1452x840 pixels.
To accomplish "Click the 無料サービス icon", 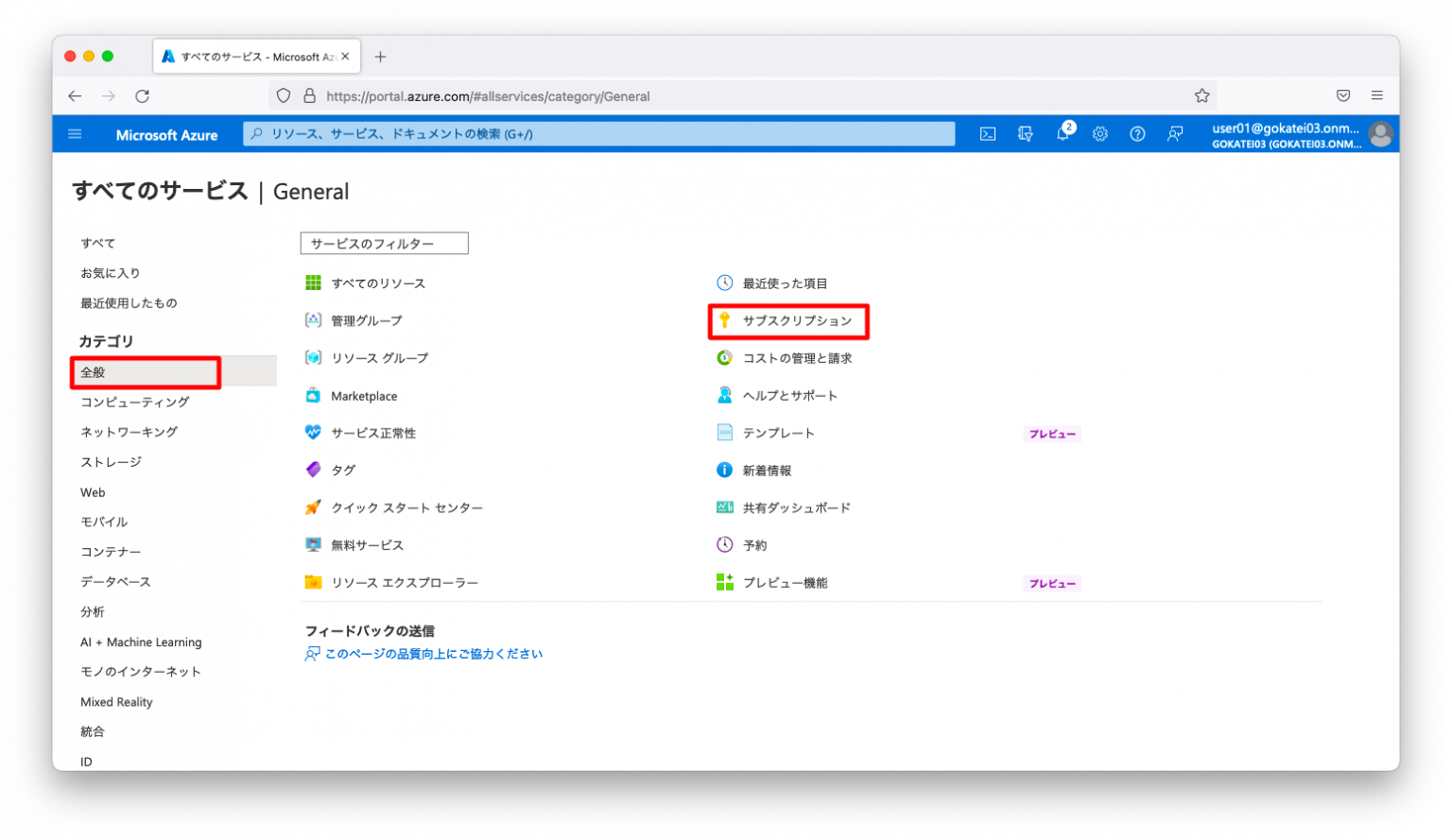I will [313, 544].
